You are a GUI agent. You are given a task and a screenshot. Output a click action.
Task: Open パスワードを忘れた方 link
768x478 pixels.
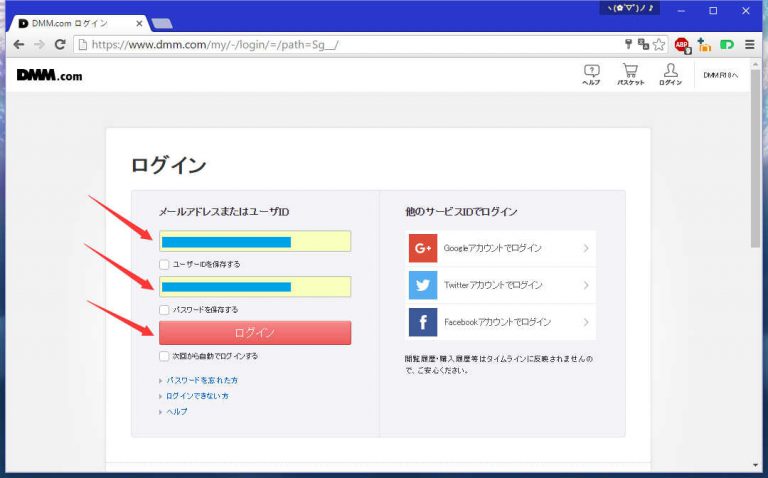coord(202,380)
